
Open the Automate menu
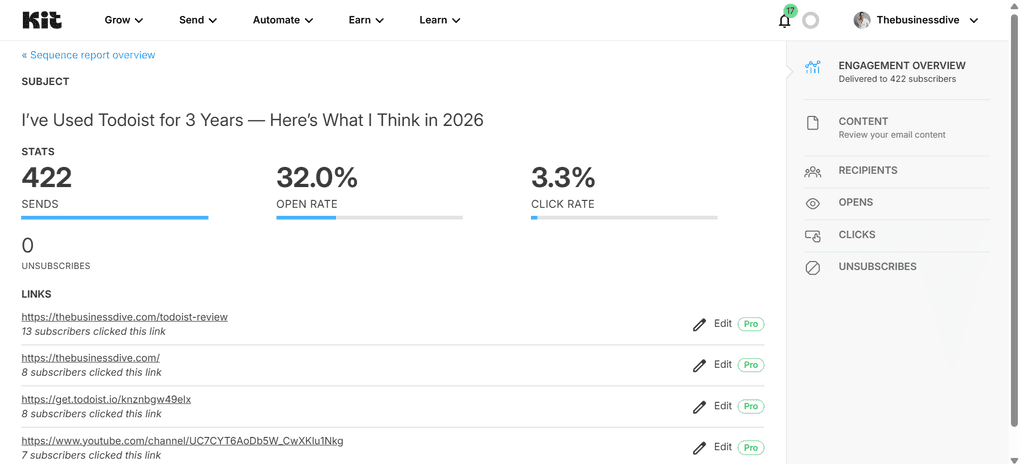(x=283, y=20)
